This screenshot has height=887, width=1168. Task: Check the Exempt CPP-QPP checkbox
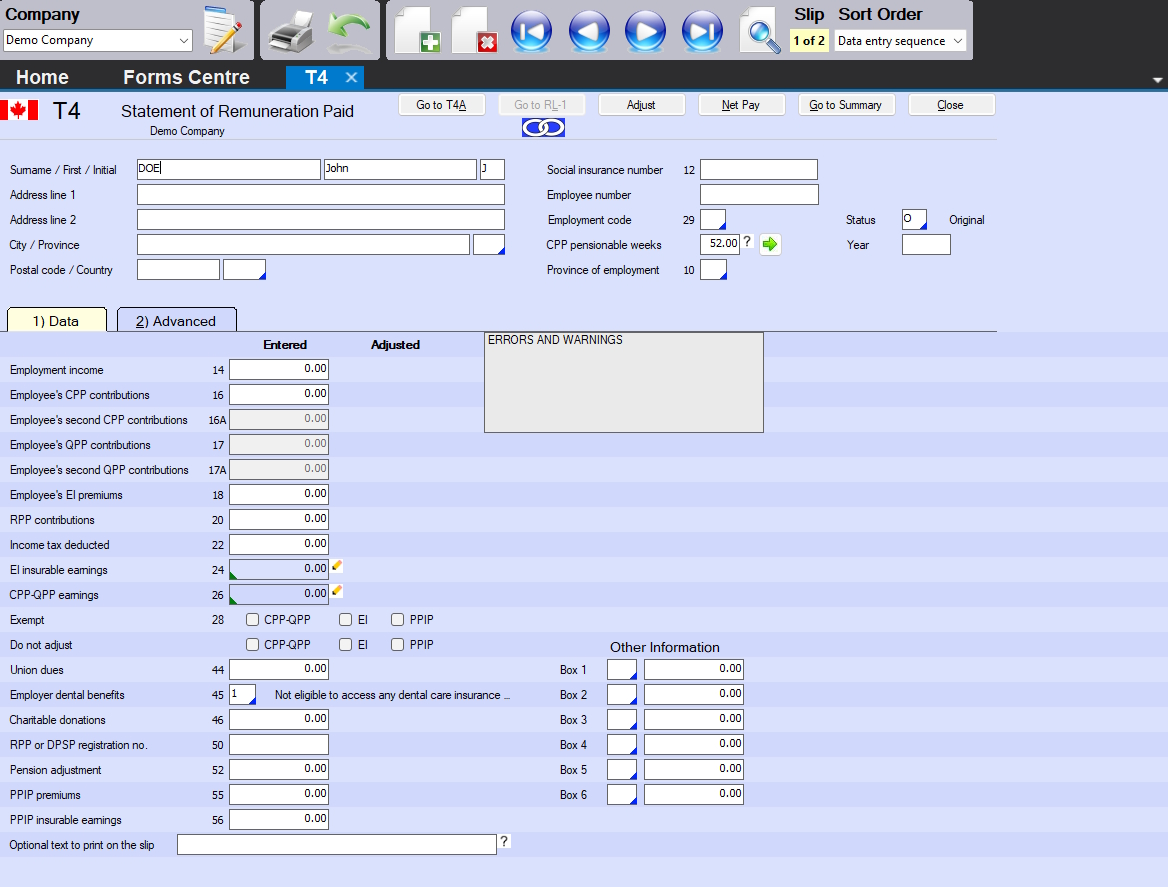click(x=253, y=620)
